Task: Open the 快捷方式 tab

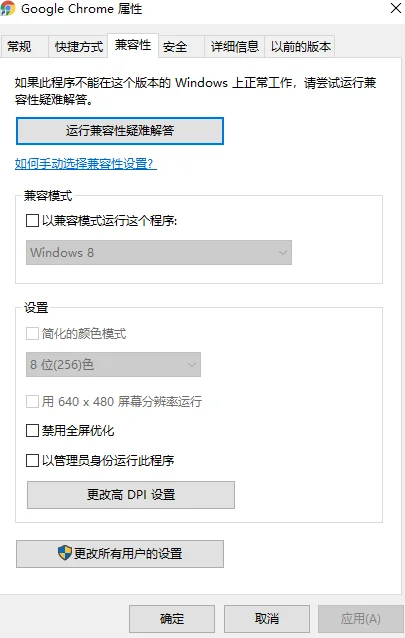Action: coord(78,47)
